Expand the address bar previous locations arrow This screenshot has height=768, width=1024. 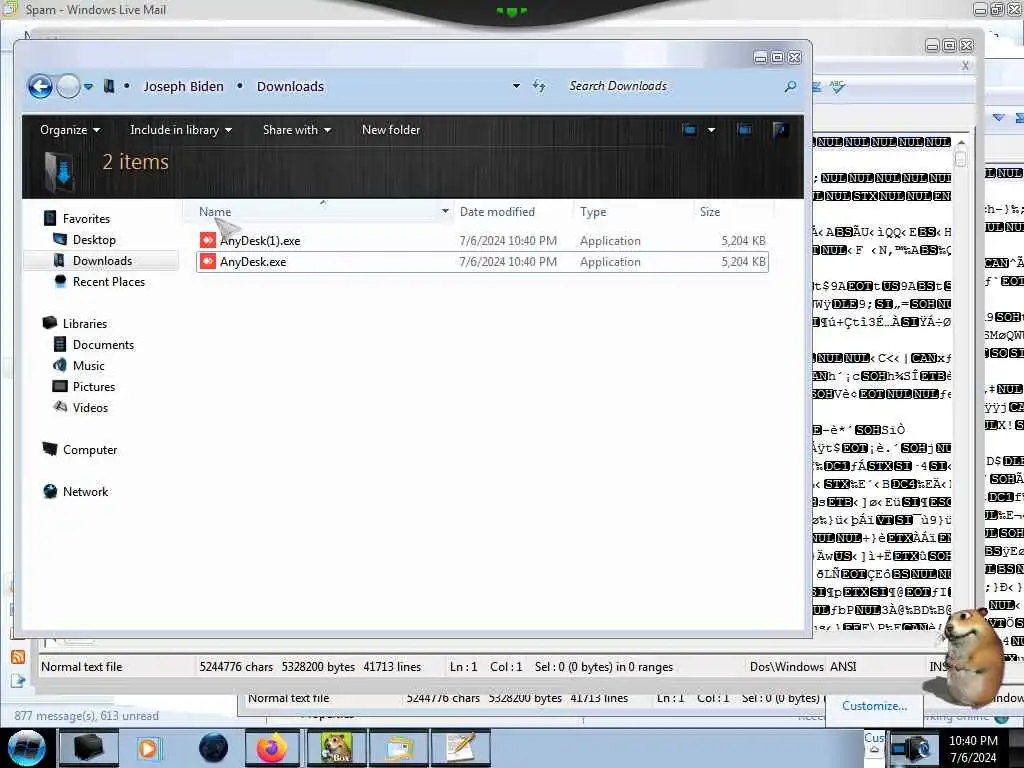point(516,86)
